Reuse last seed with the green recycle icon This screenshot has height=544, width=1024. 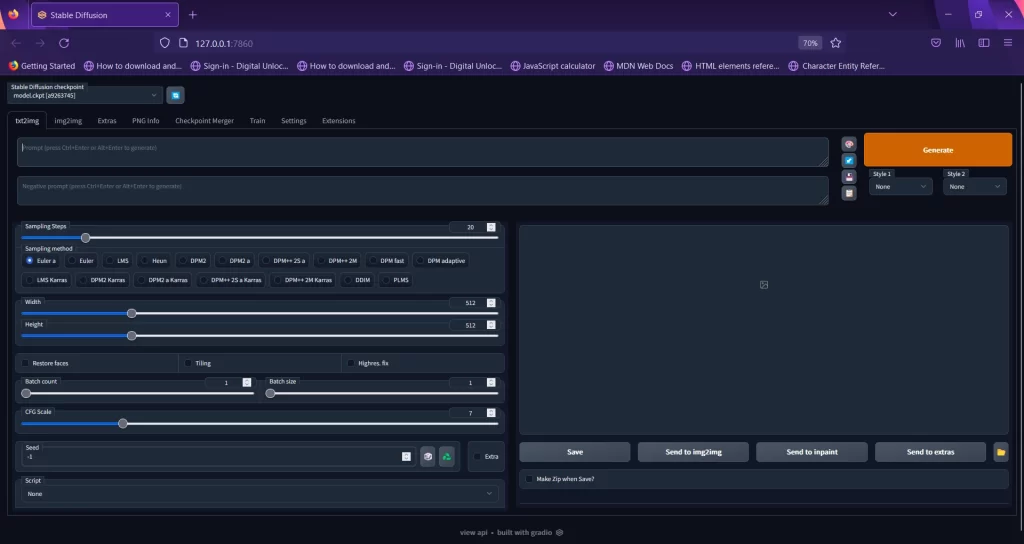click(447, 456)
